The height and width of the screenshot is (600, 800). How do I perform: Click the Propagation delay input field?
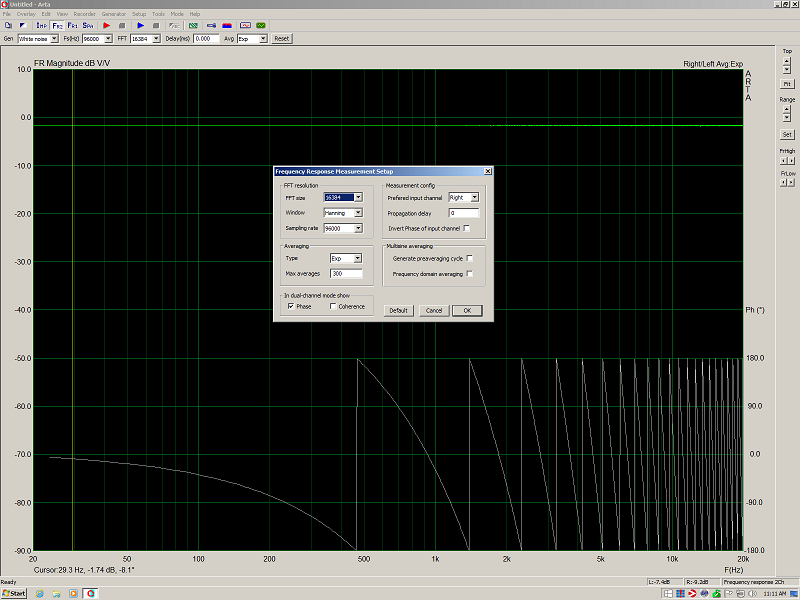click(464, 213)
